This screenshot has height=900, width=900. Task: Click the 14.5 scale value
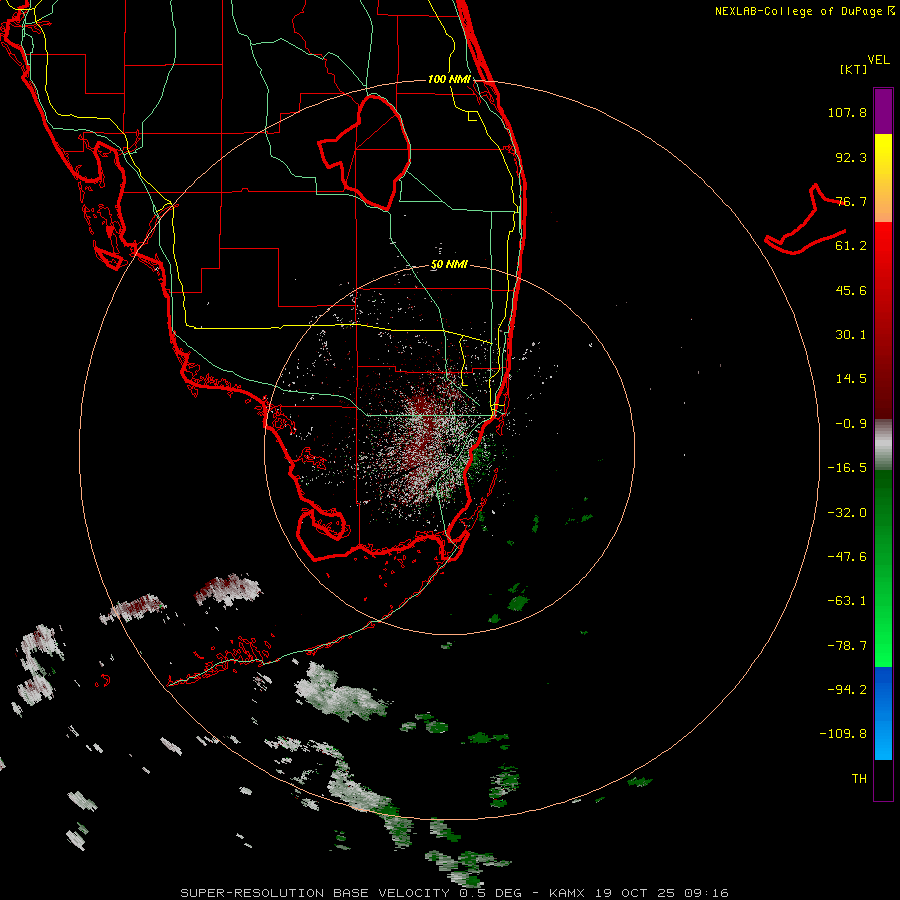851,379
